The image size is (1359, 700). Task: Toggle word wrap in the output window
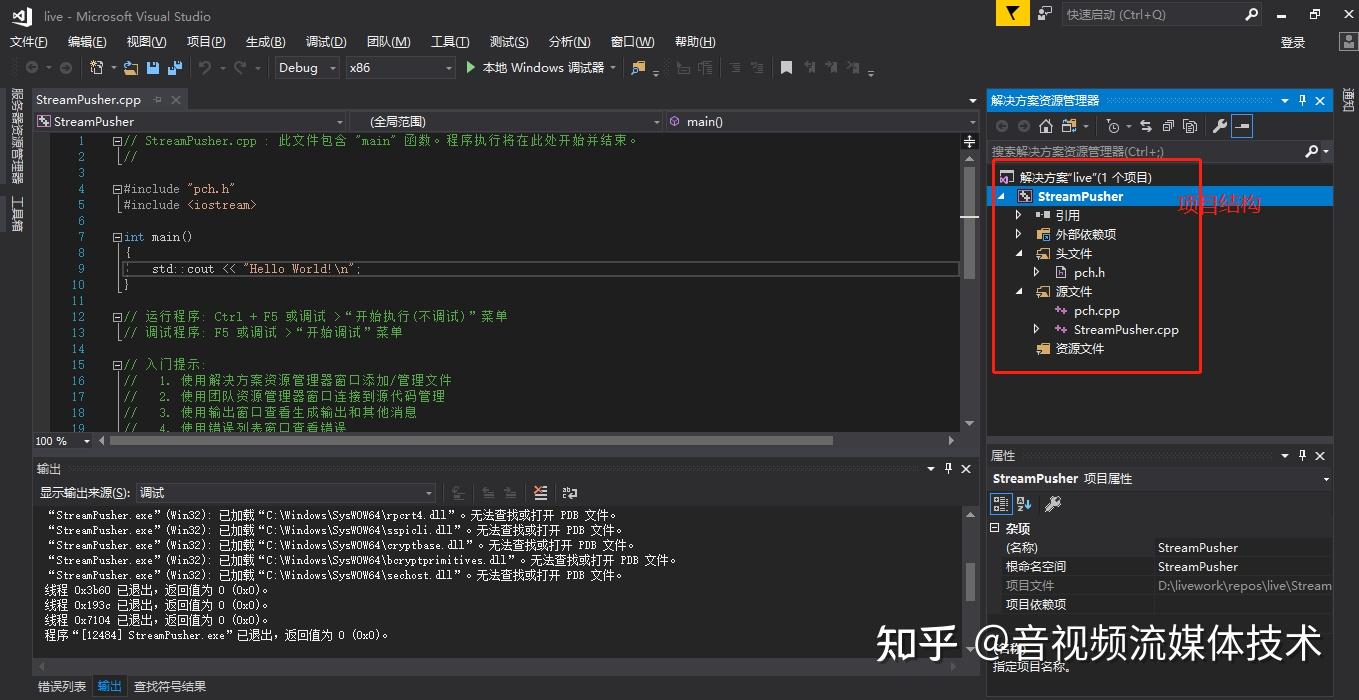pos(570,492)
